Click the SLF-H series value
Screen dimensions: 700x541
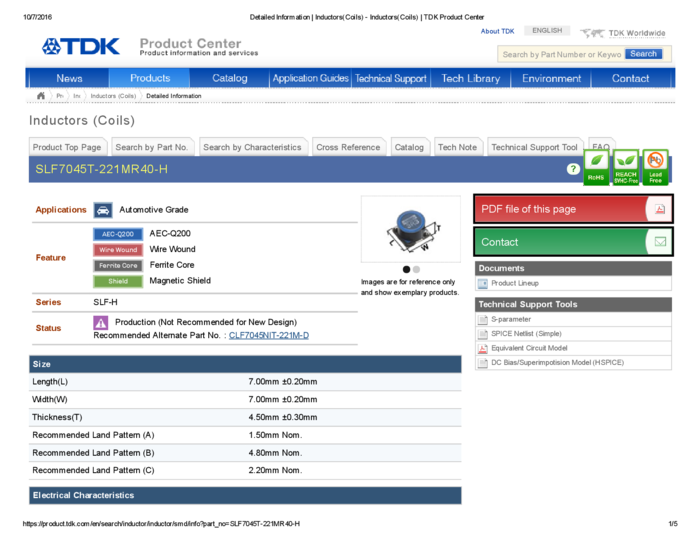pyautogui.click(x=105, y=302)
